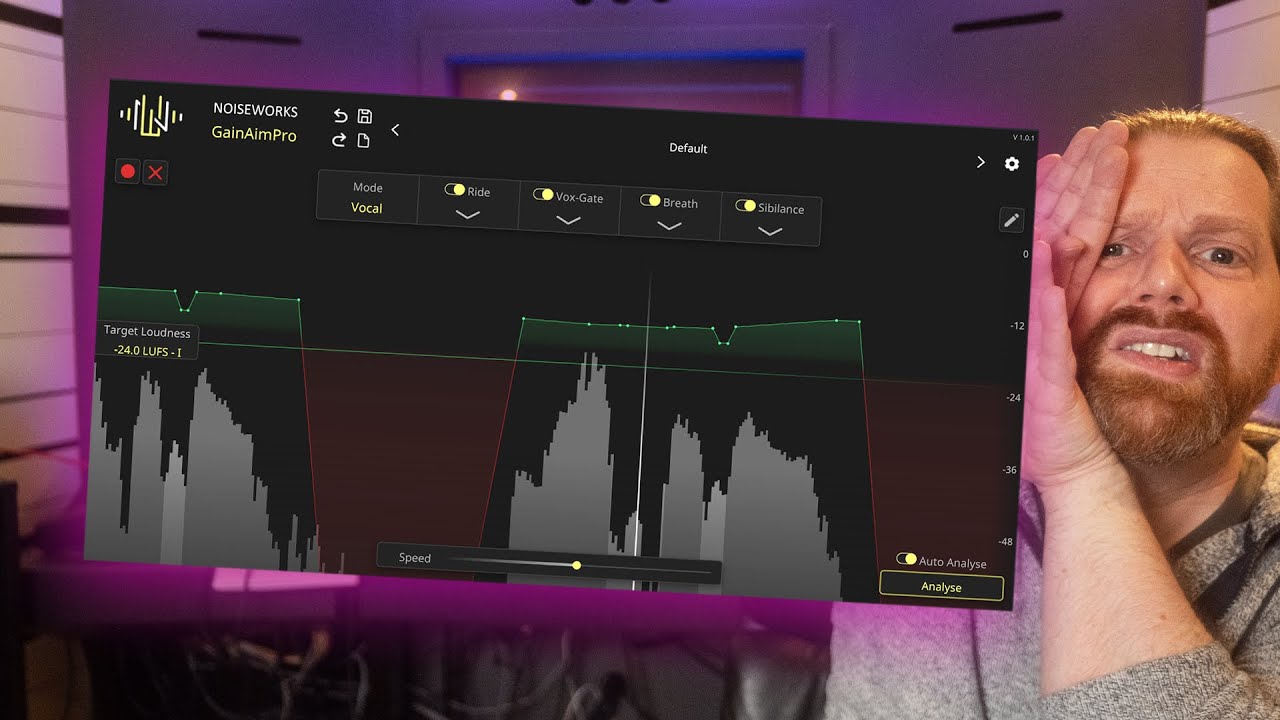Click the V 1.0.1 version text

coord(1023,137)
